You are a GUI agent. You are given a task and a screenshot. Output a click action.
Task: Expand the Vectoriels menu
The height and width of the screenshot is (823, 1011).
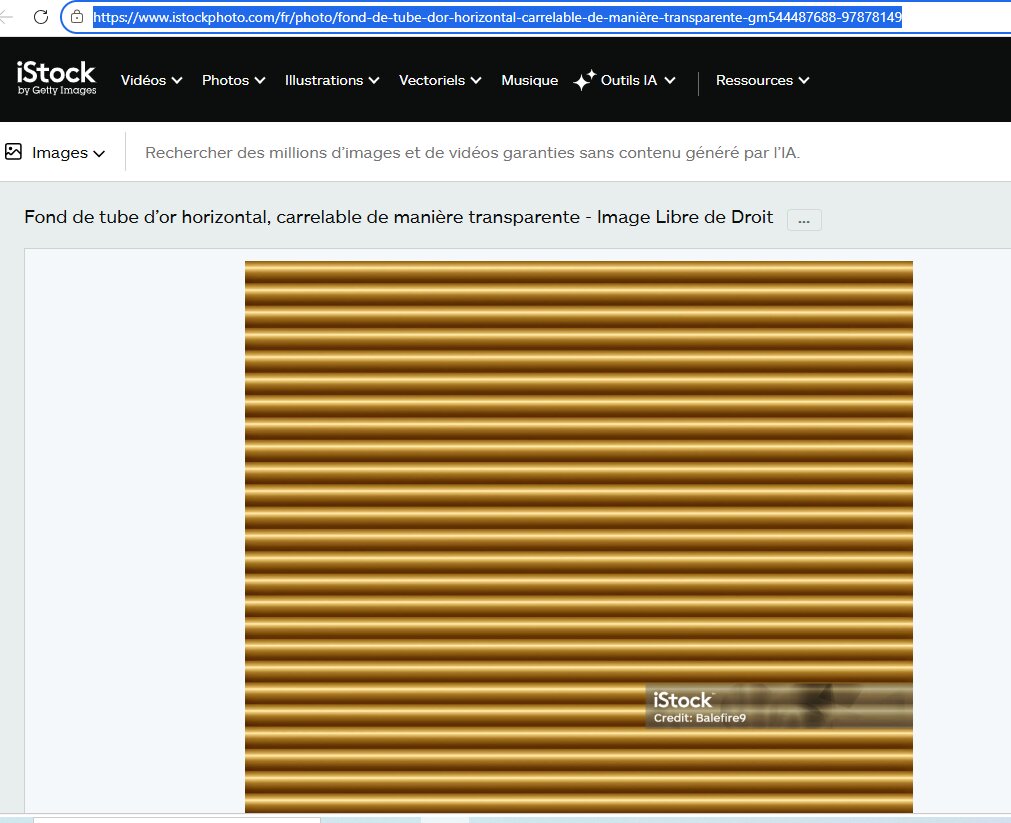pos(440,80)
